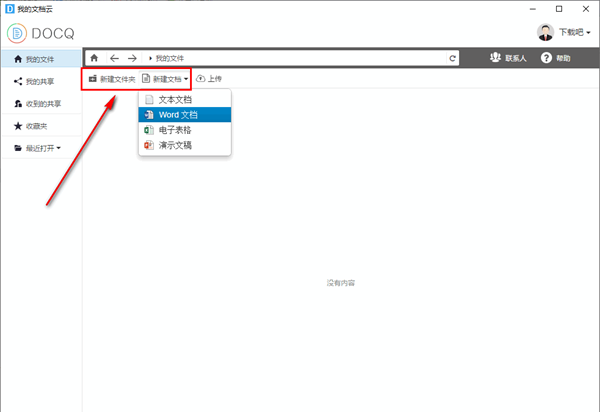Navigate forward with the right arrow
600x412 pixels.
tap(132, 58)
